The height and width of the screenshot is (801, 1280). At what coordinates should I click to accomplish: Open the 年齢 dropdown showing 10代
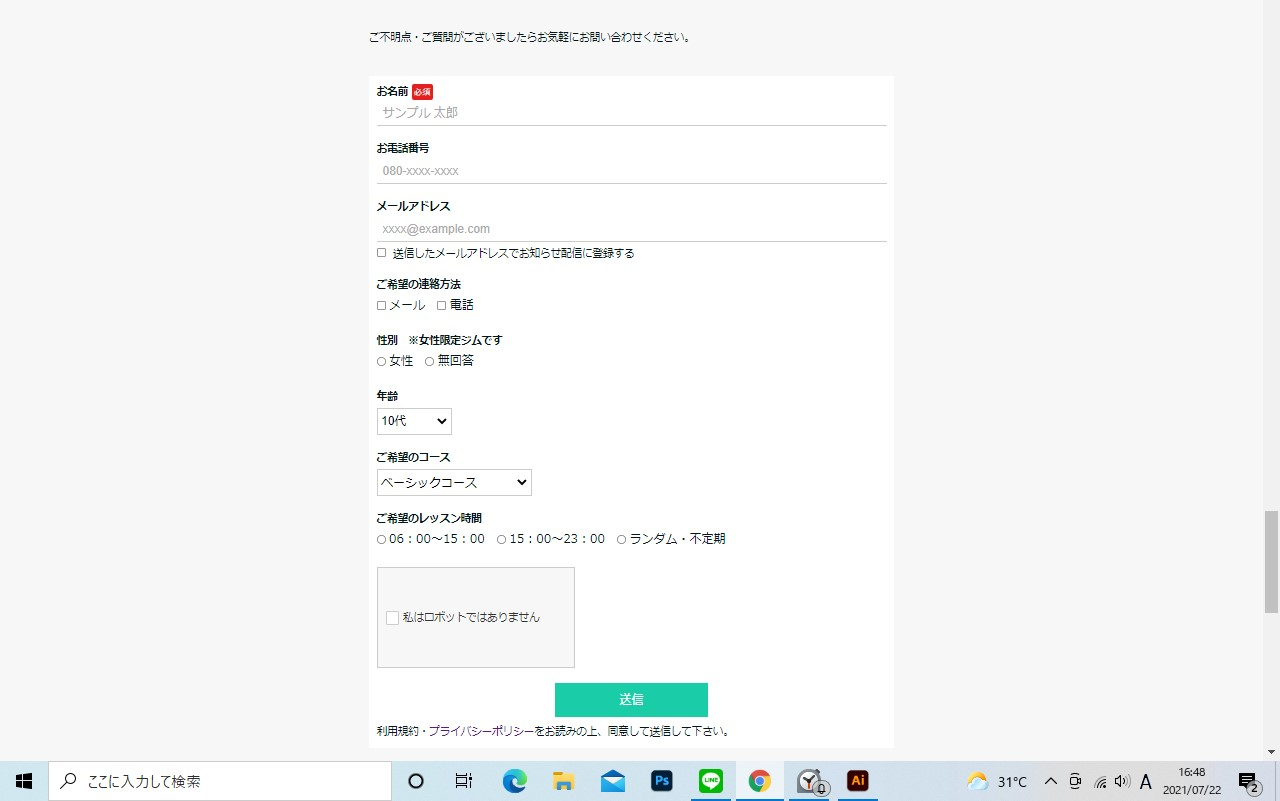(x=414, y=421)
